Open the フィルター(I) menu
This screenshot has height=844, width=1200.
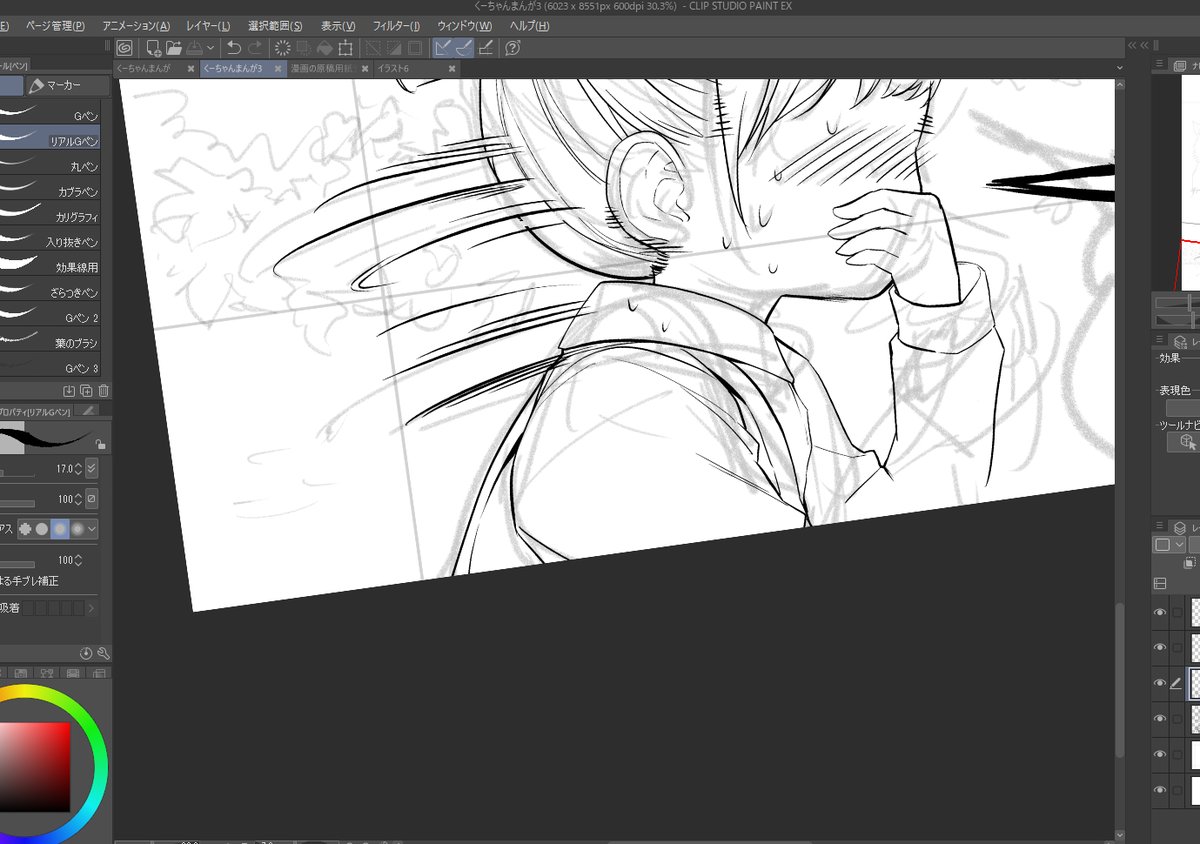[x=396, y=25]
